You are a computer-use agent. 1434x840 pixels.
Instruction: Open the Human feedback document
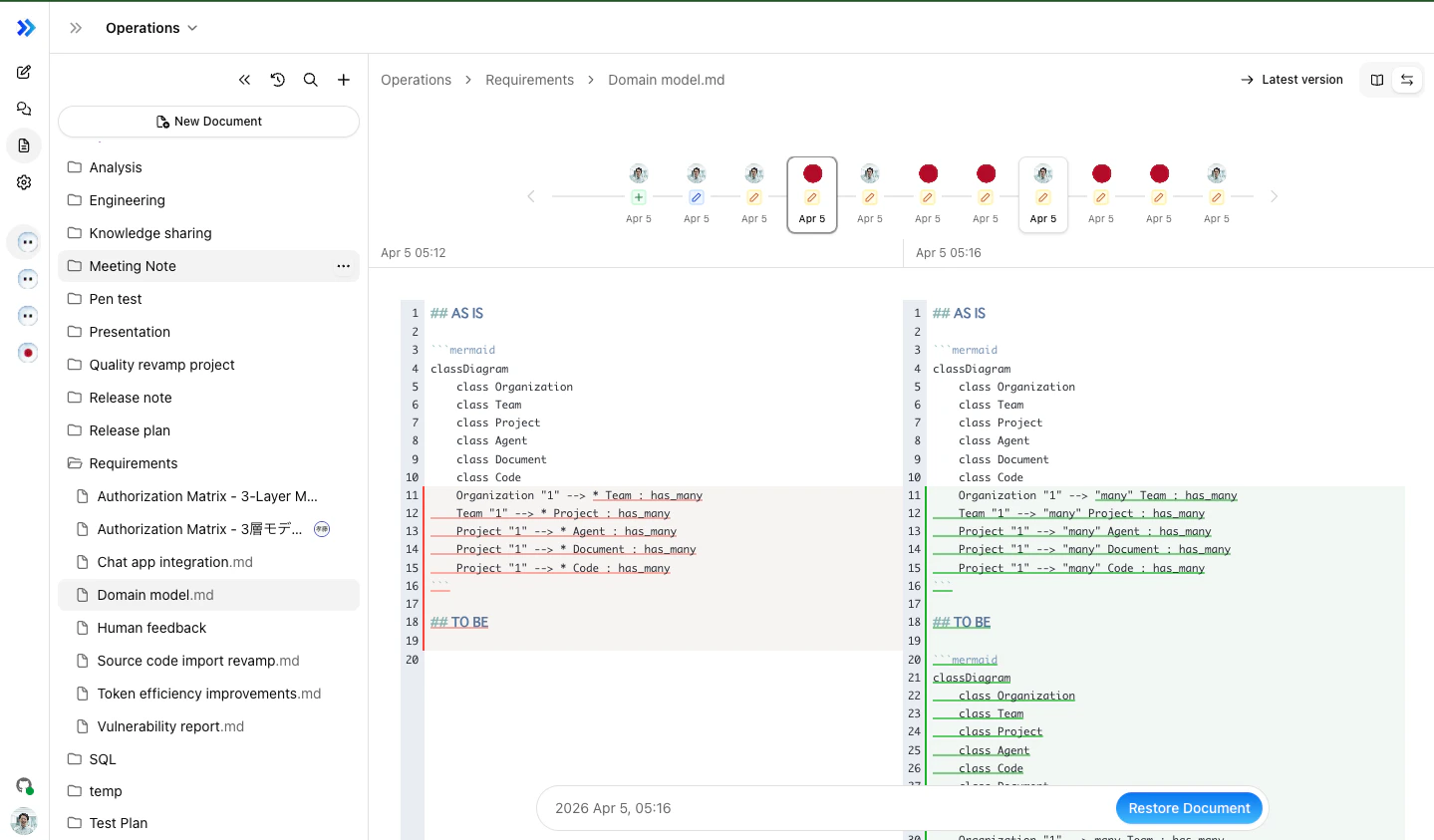[x=208, y=628]
